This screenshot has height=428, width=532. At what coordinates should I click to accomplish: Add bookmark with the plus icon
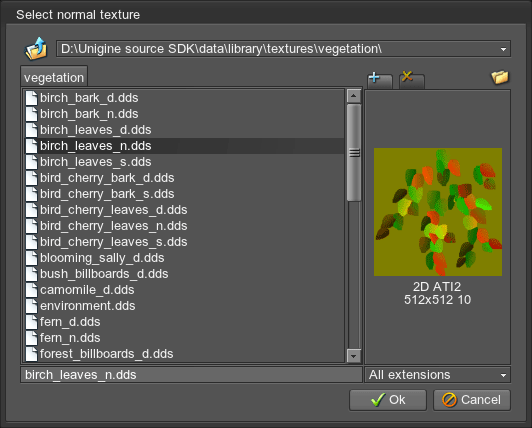(x=380, y=80)
